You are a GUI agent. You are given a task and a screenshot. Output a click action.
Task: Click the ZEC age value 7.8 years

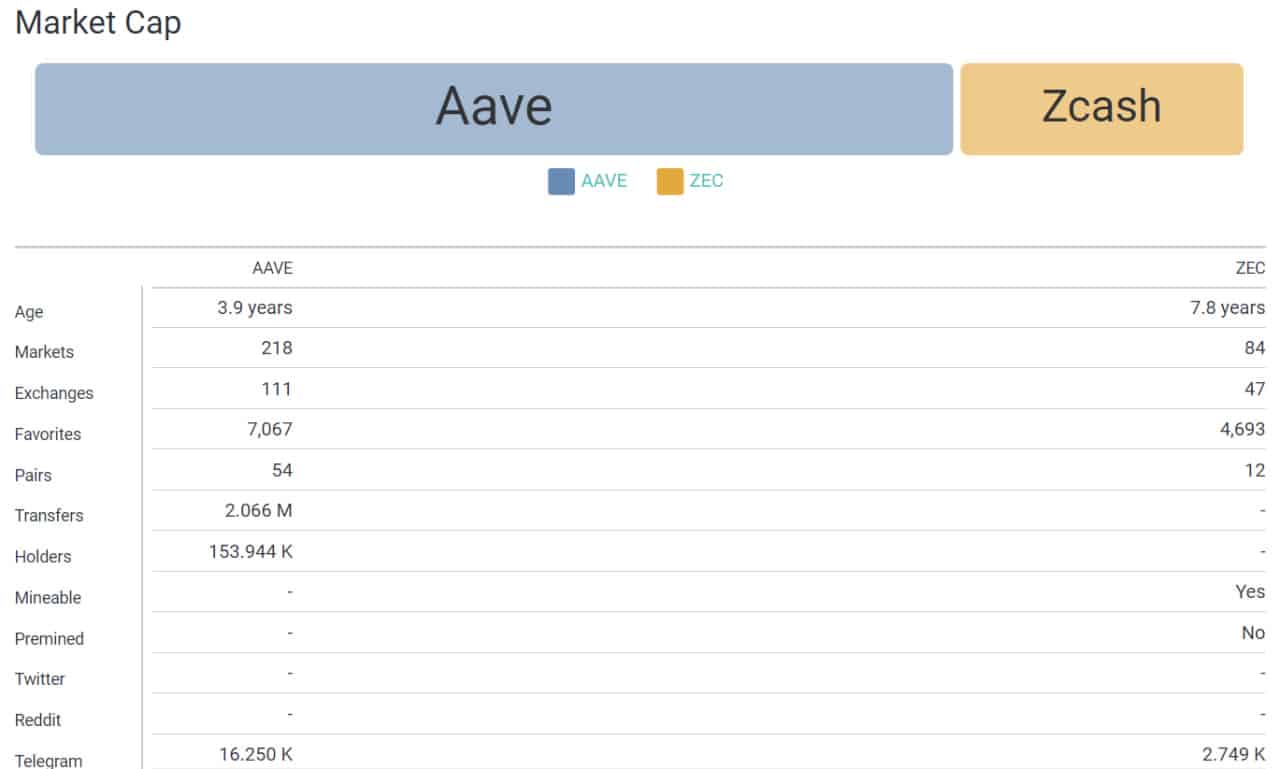[x=1227, y=308]
